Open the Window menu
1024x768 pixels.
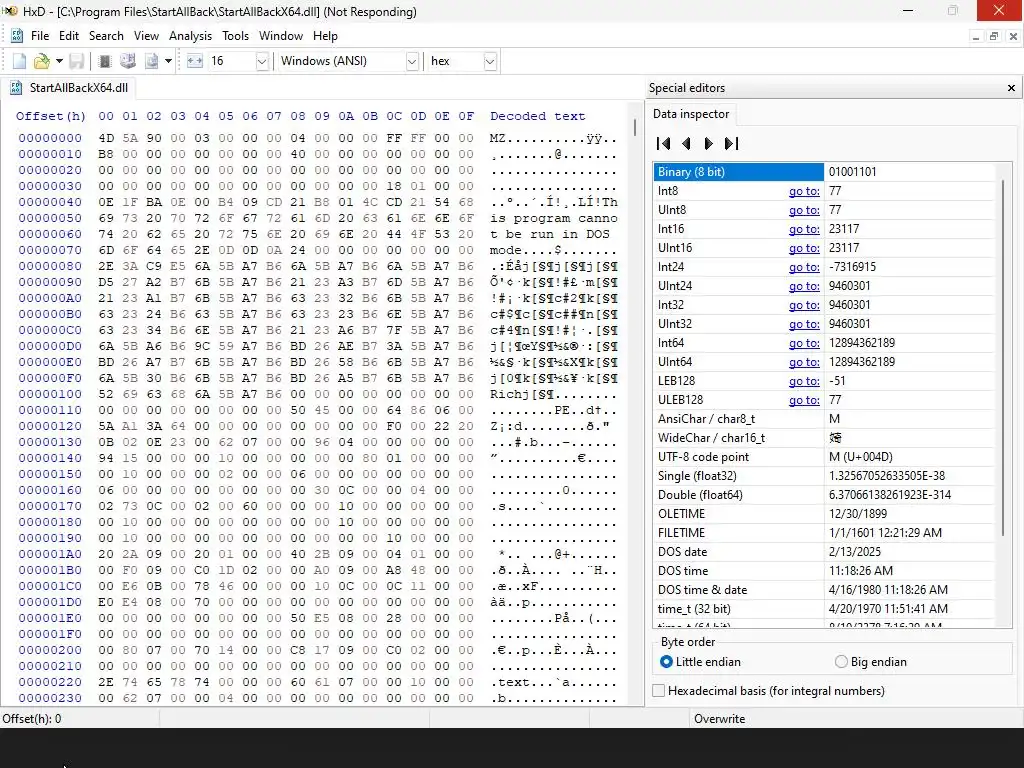[x=281, y=36]
